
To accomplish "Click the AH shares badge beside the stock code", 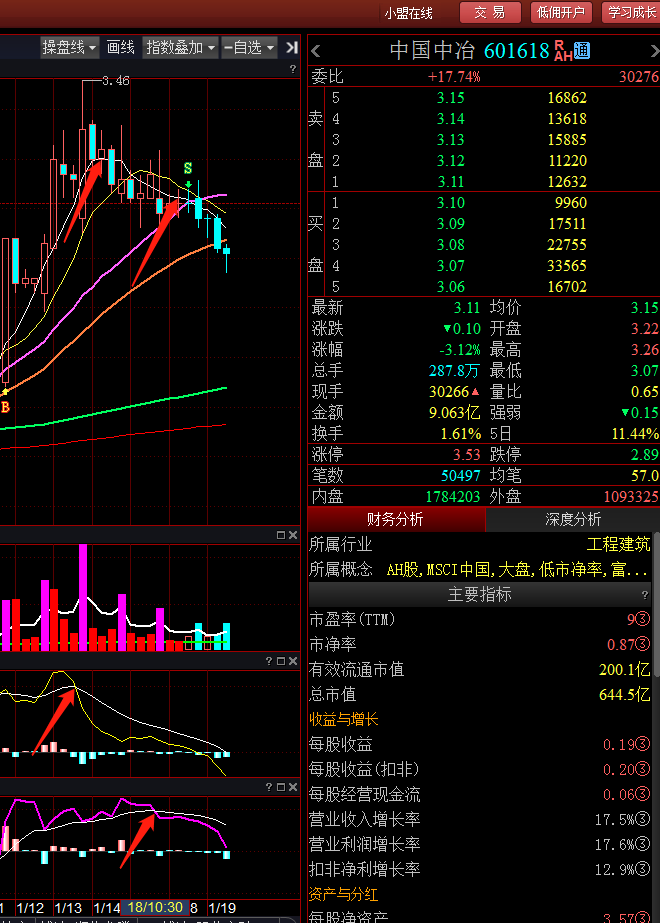I will click(563, 57).
